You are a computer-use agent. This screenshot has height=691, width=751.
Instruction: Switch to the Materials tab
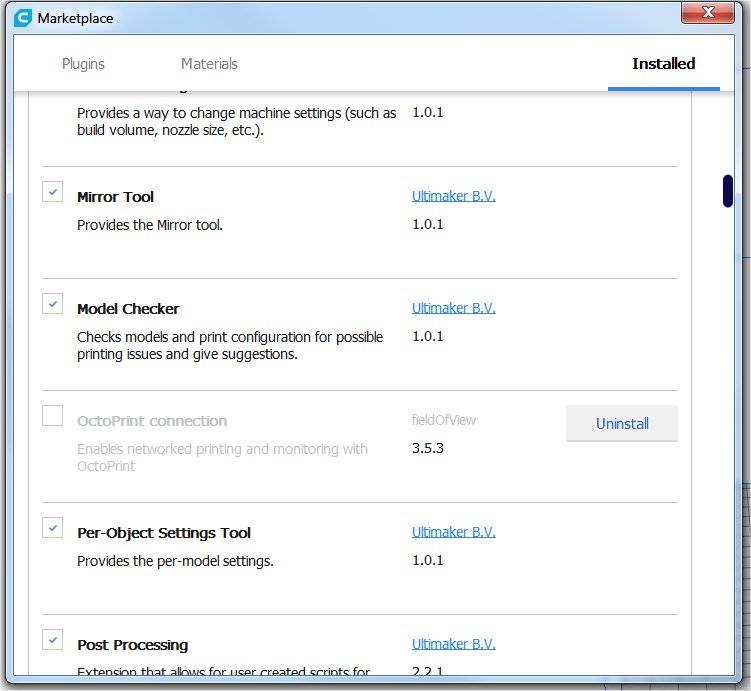tap(209, 64)
